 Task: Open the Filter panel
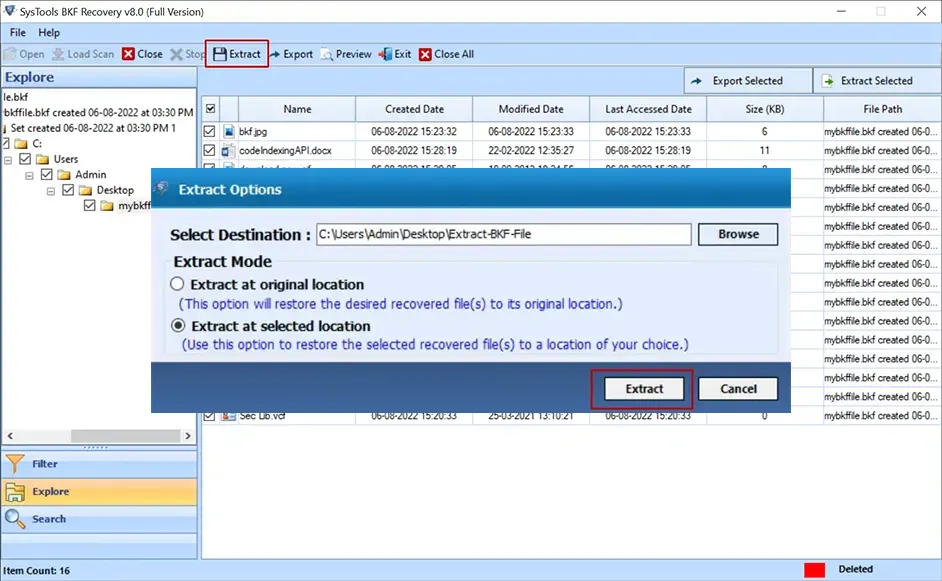pyautogui.click(x=99, y=464)
